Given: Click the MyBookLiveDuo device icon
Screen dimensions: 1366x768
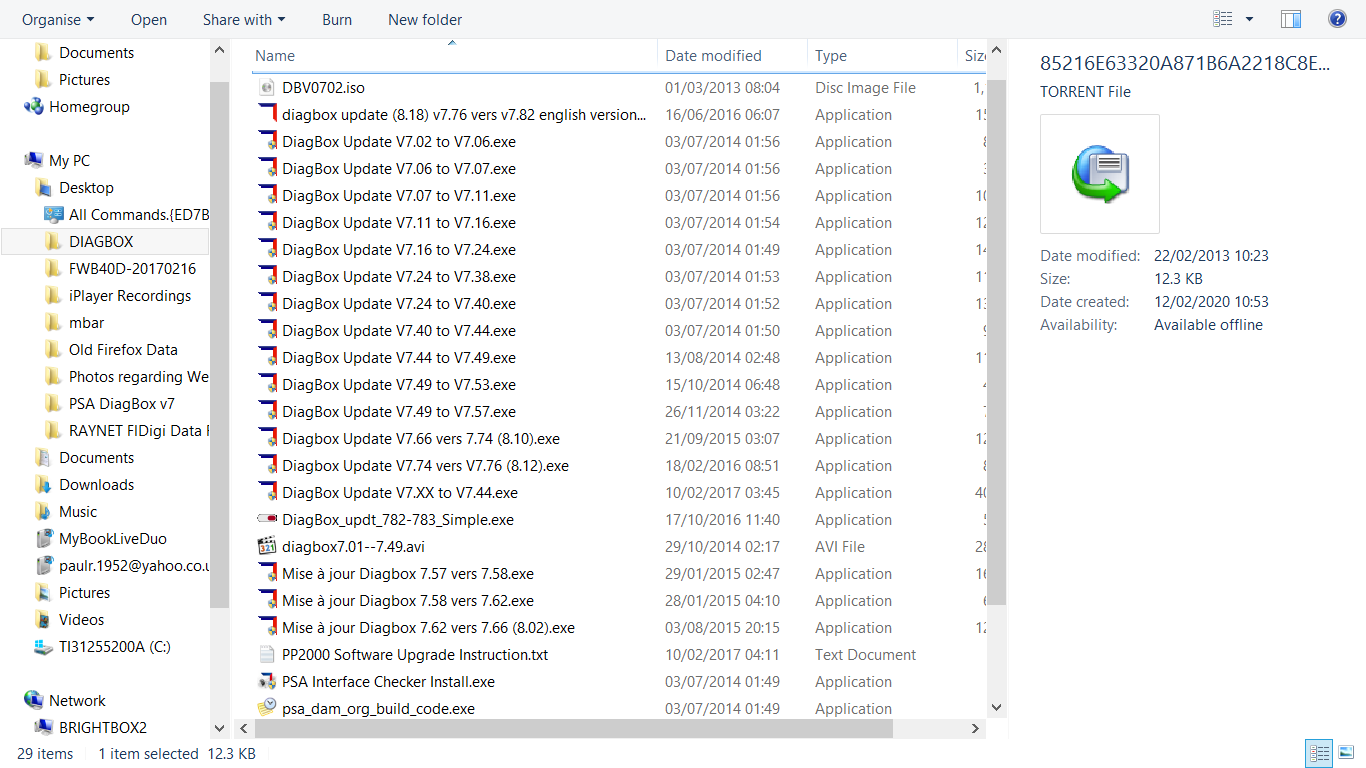Looking at the screenshot, I should pyautogui.click(x=44, y=539).
